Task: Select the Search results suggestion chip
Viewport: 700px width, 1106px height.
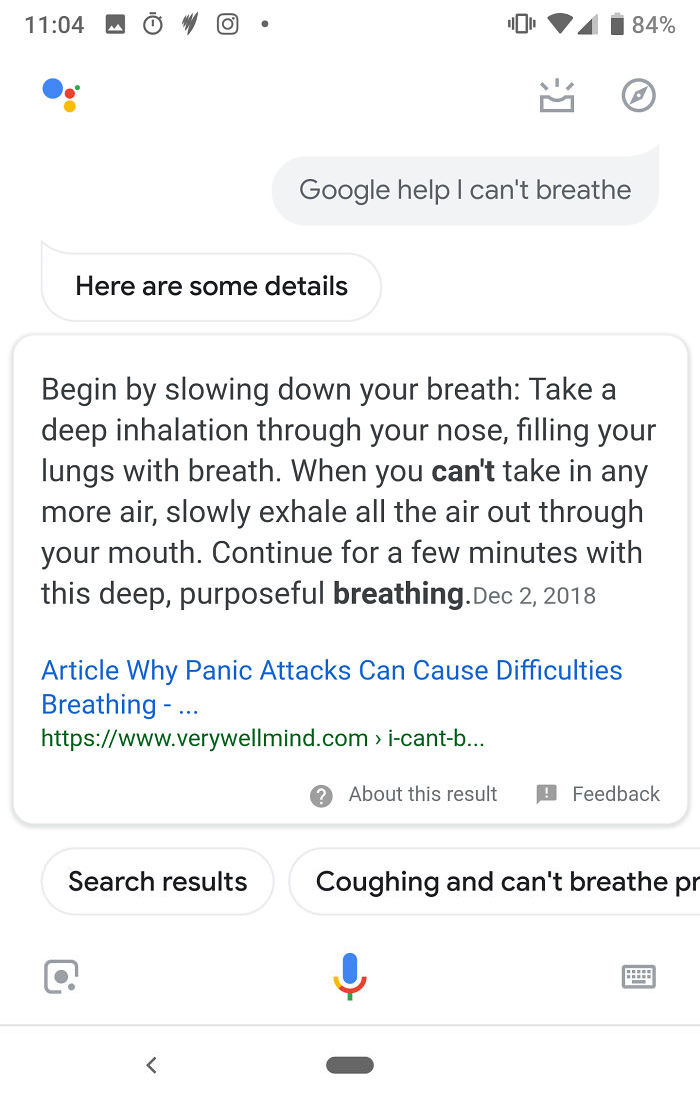Action: click(157, 881)
